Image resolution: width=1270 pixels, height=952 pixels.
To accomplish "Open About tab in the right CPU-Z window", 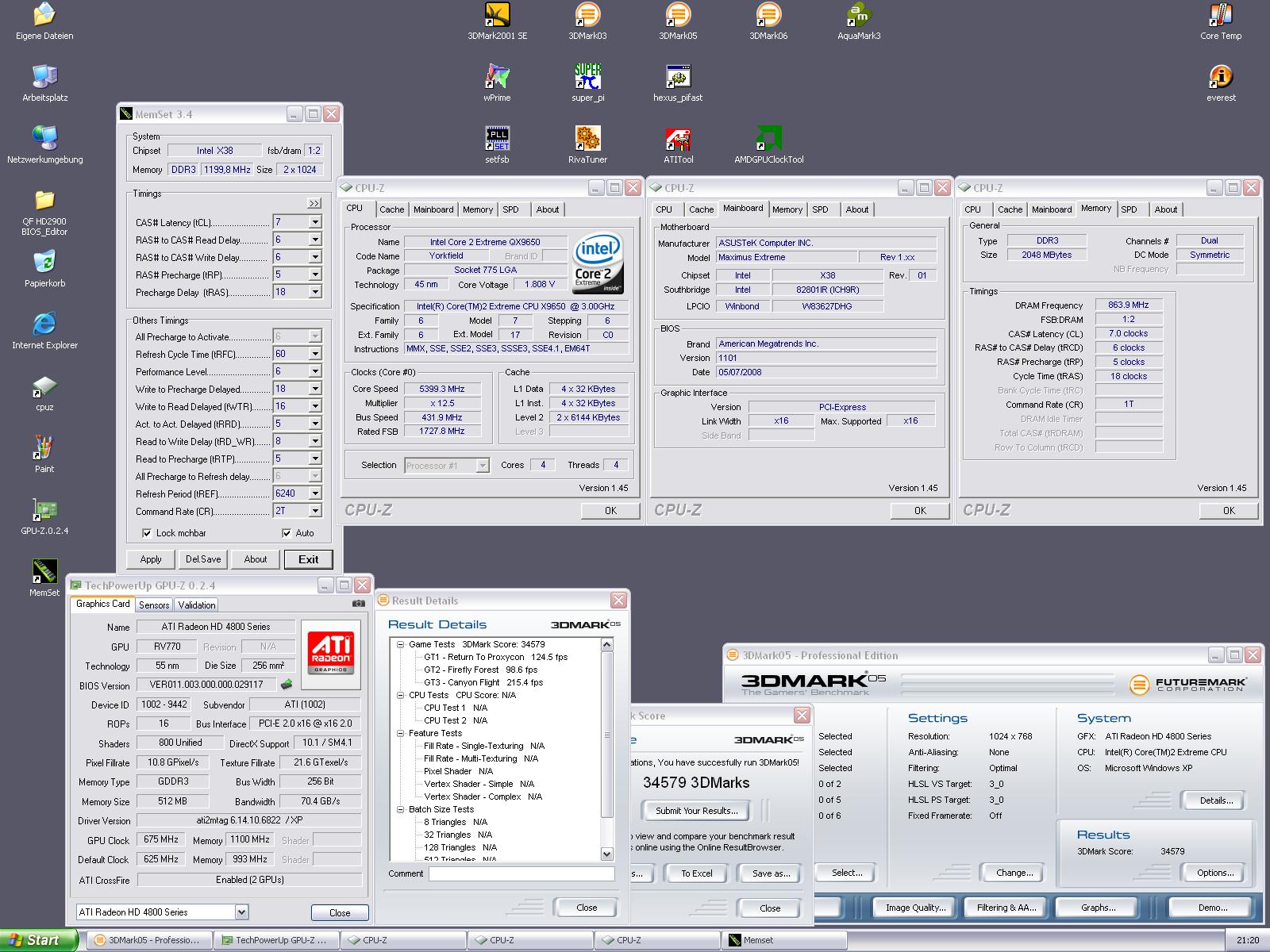I will 1166,209.
